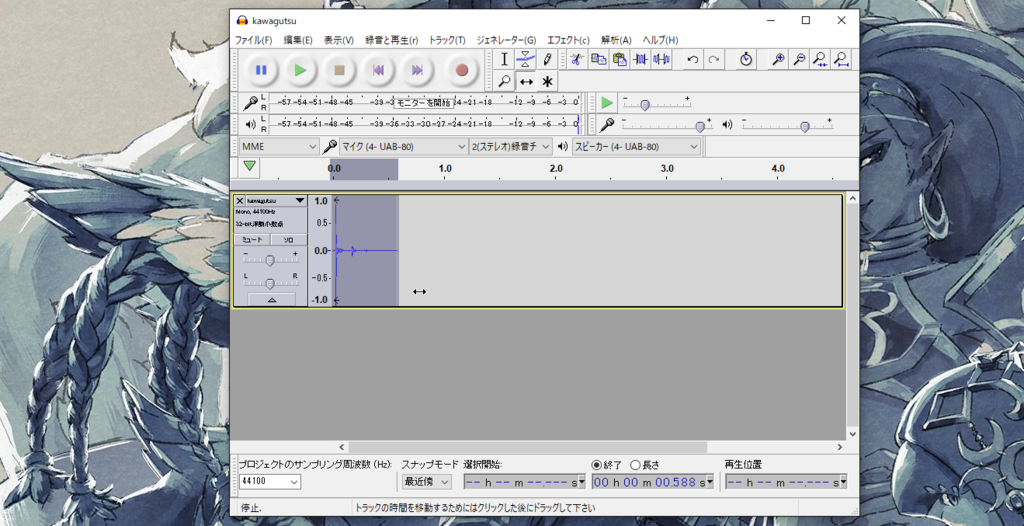The width and height of the screenshot is (1024, 526).
Task: Select the Zoom magnifier tool
Action: (504, 81)
